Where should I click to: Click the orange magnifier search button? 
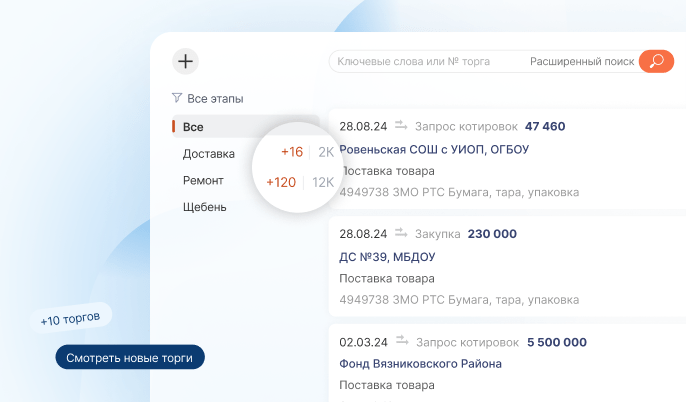click(x=656, y=61)
